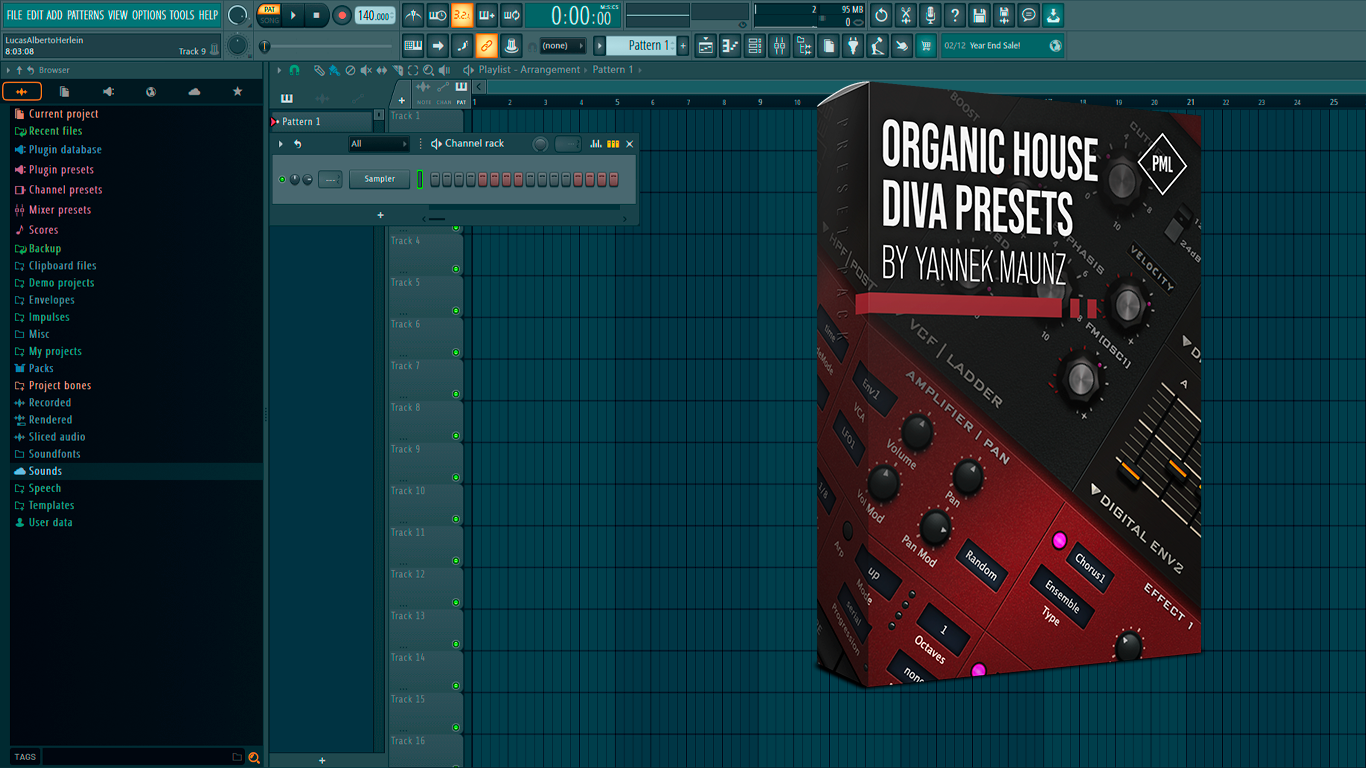The height and width of the screenshot is (768, 1366).
Task: Click the render/export audio icon
Action: coord(1004,15)
